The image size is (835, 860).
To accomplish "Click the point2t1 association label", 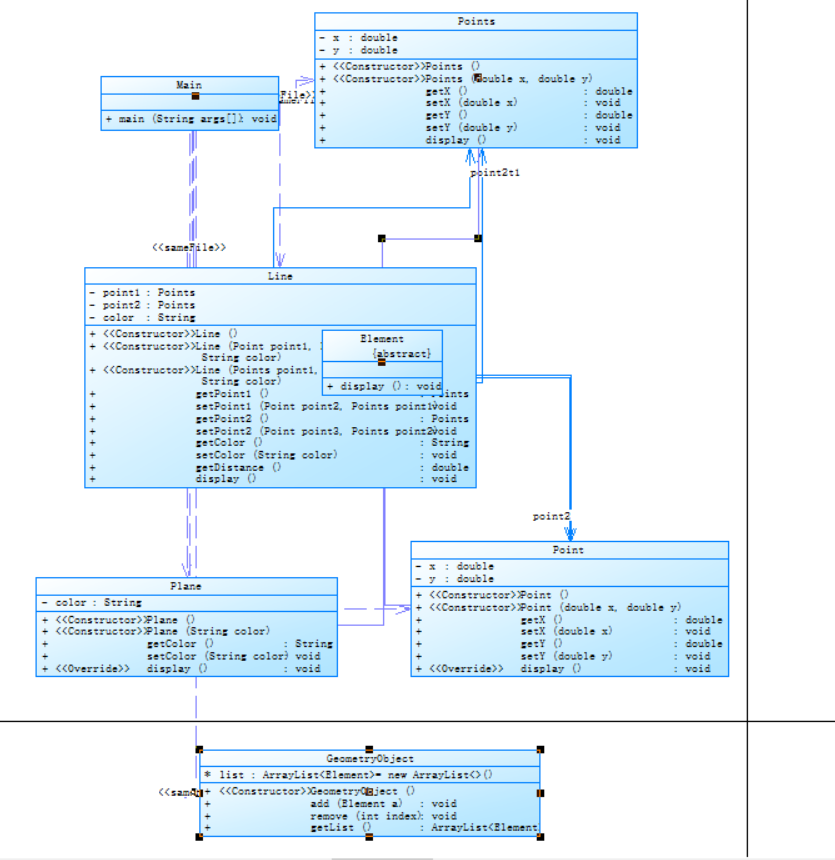I will (x=495, y=173).
